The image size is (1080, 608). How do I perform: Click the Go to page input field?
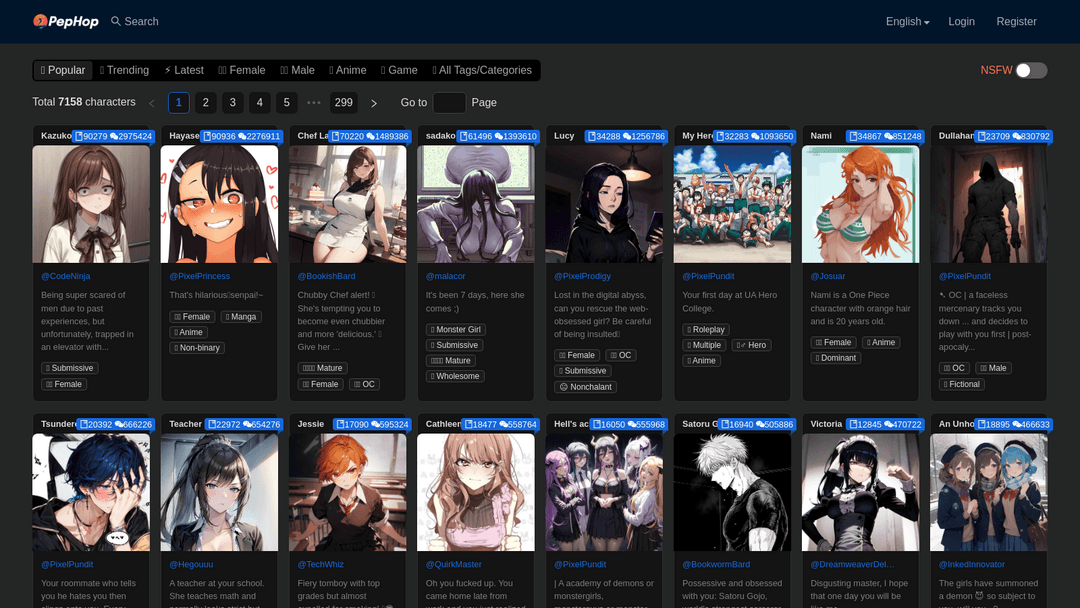[x=449, y=103]
